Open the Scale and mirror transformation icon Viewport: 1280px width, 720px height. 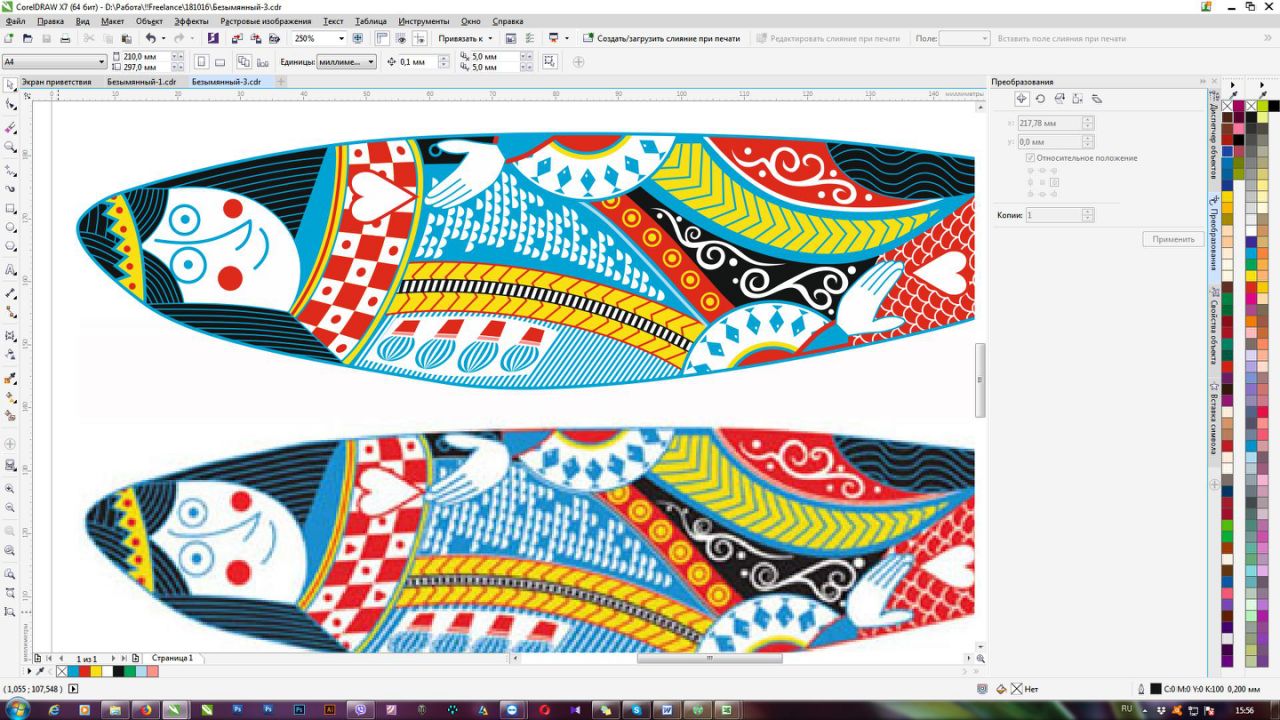1059,98
